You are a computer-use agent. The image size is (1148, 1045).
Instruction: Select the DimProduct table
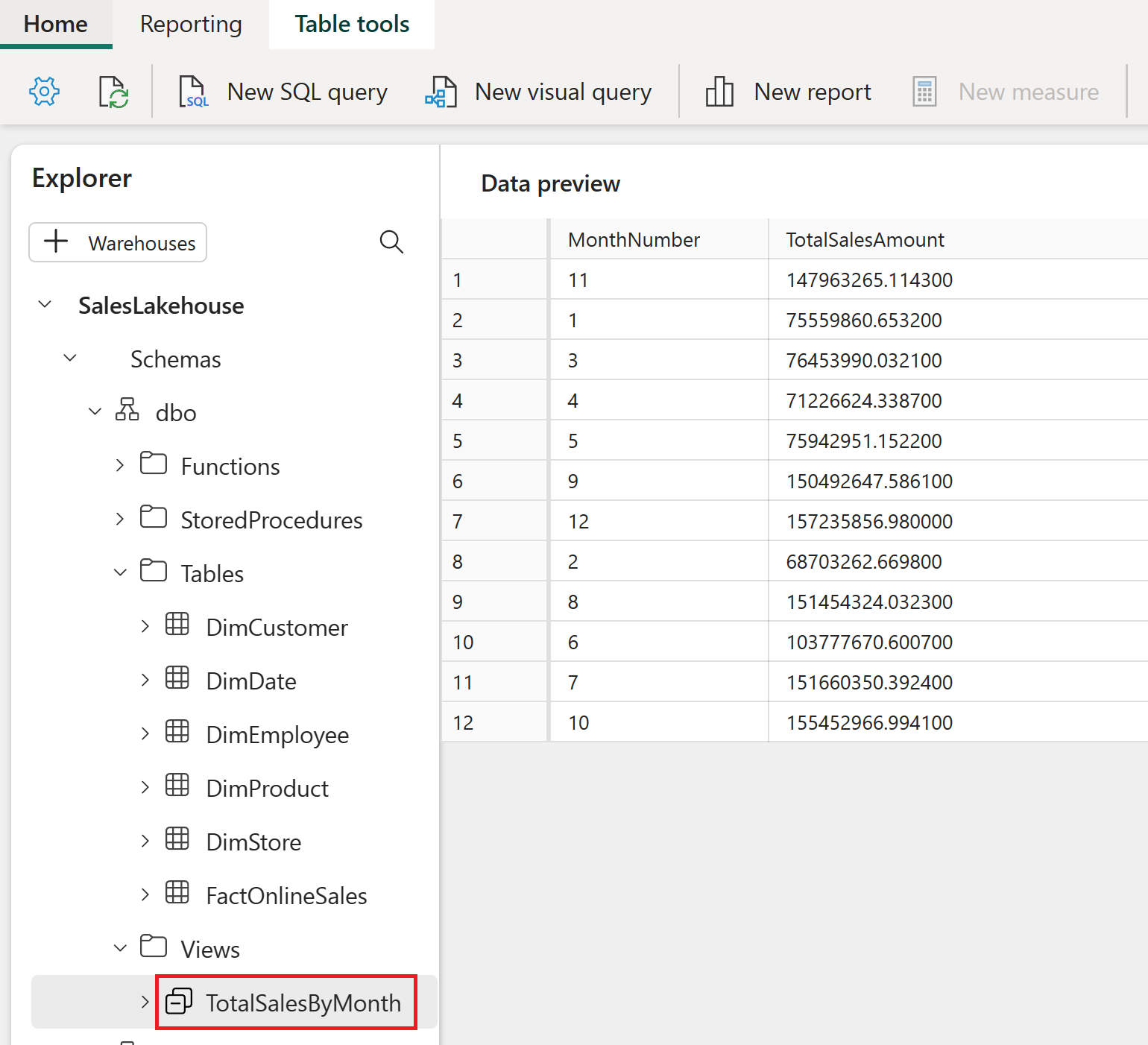[x=268, y=789]
